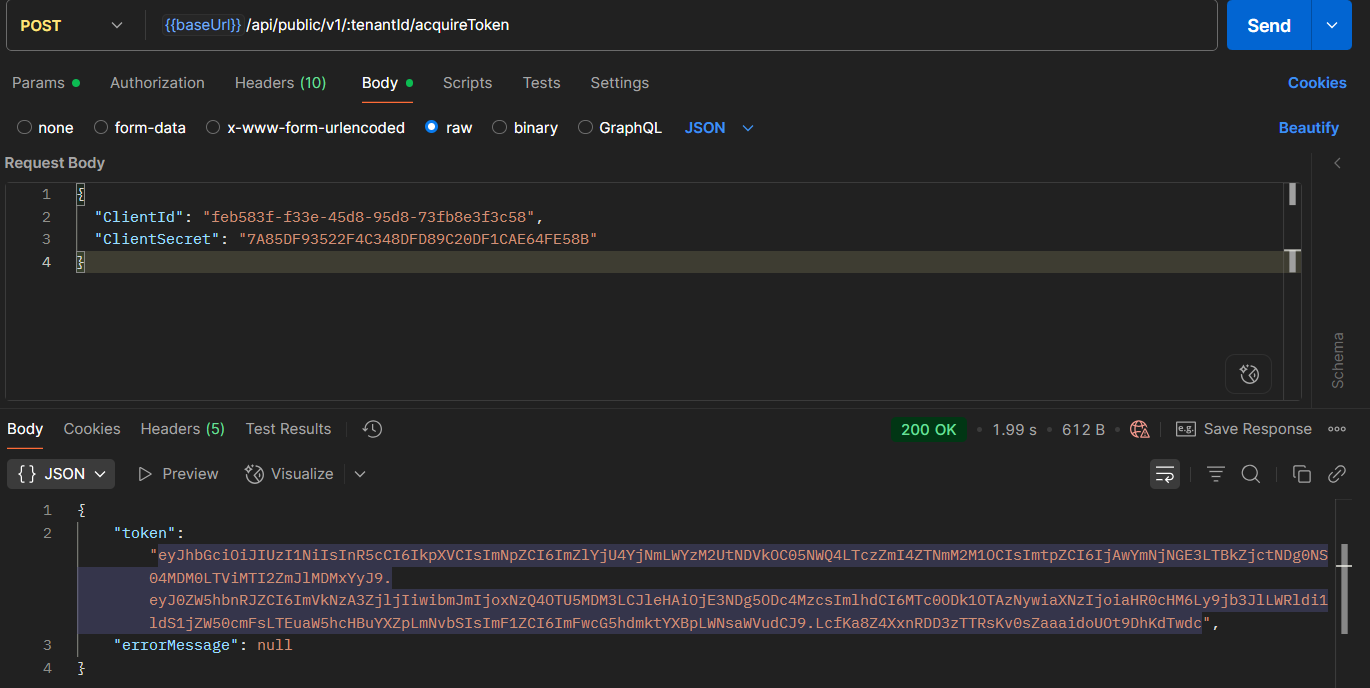Open the request Settings tab
Image resolution: width=1370 pixels, height=688 pixels.
(619, 83)
